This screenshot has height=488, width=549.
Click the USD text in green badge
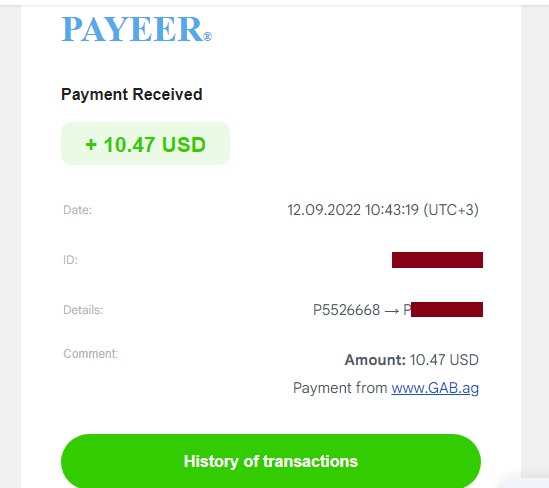[184, 145]
